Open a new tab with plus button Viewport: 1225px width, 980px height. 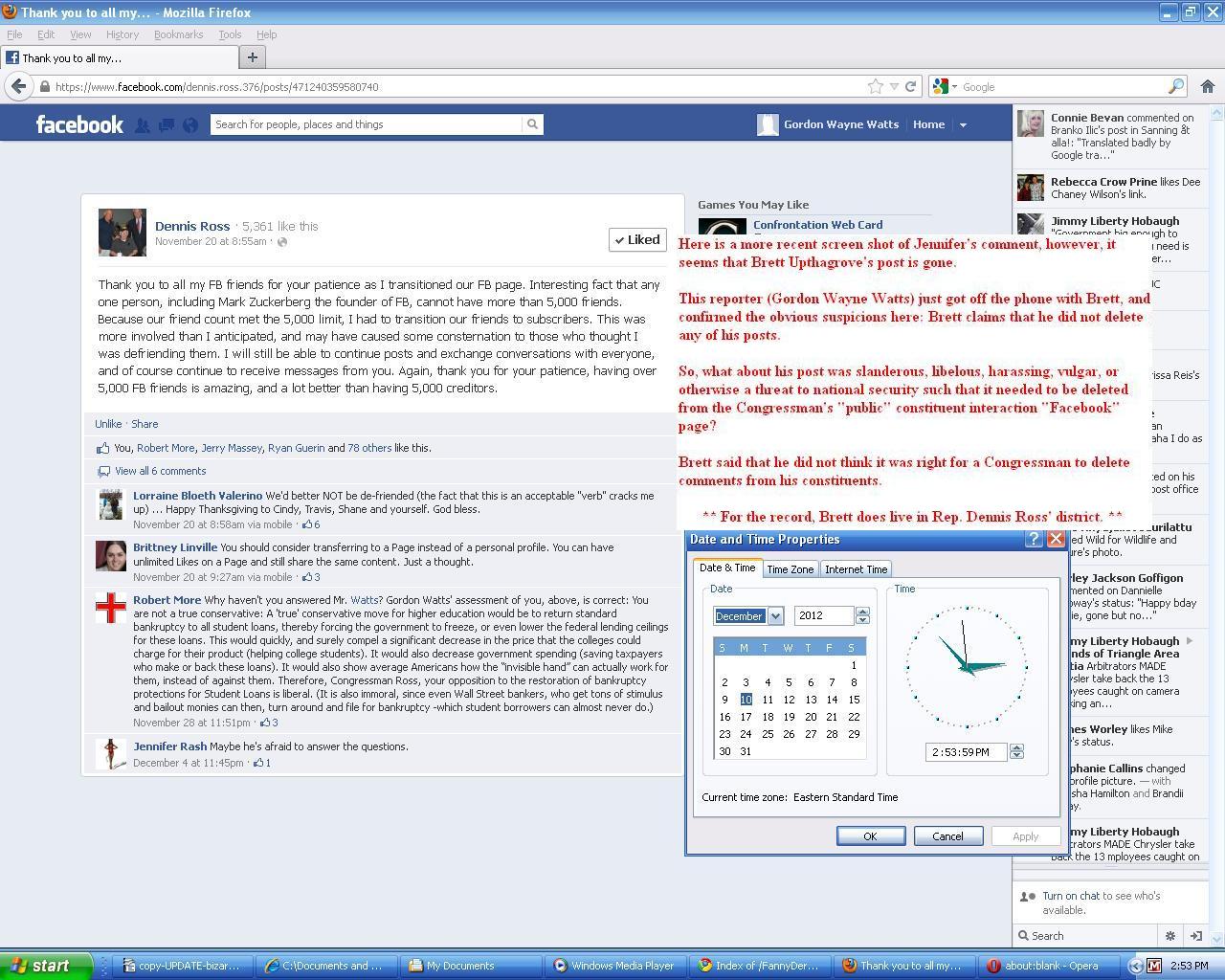pos(253,57)
